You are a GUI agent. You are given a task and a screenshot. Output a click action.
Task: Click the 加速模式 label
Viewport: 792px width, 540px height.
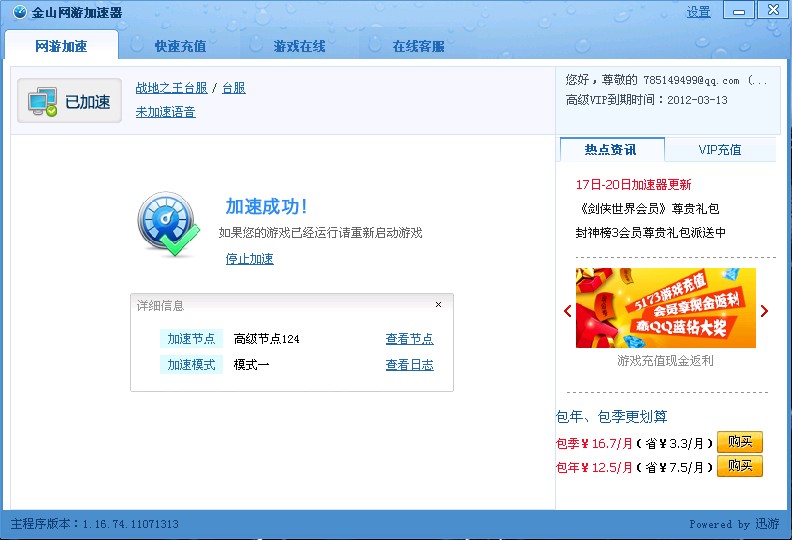pos(191,365)
